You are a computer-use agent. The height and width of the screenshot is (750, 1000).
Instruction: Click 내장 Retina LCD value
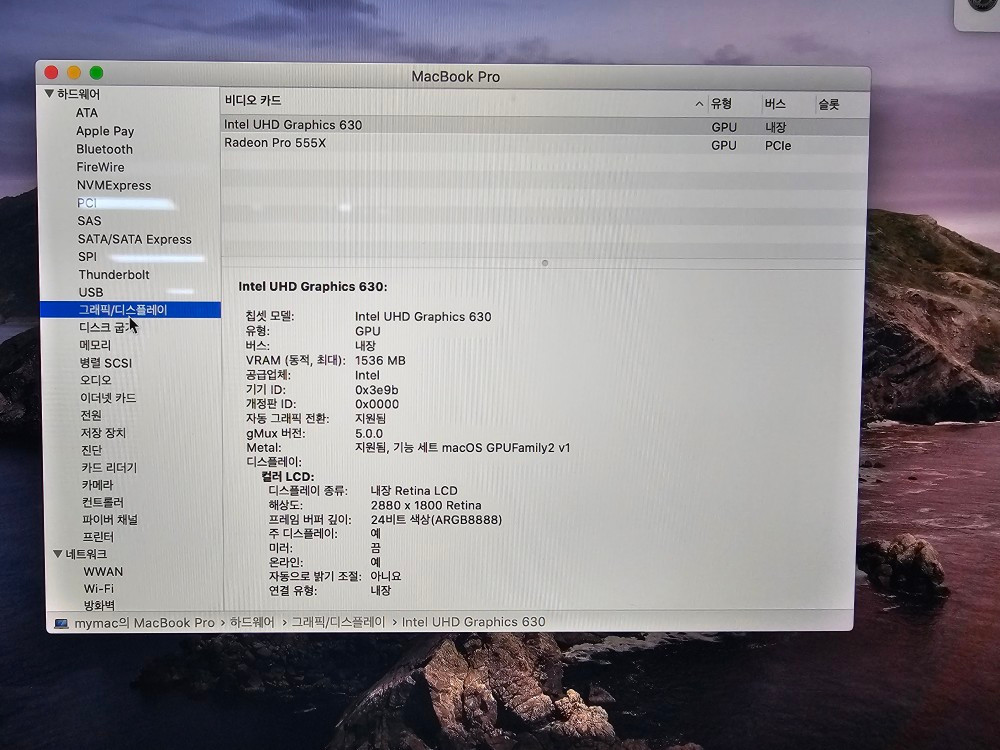click(x=414, y=490)
